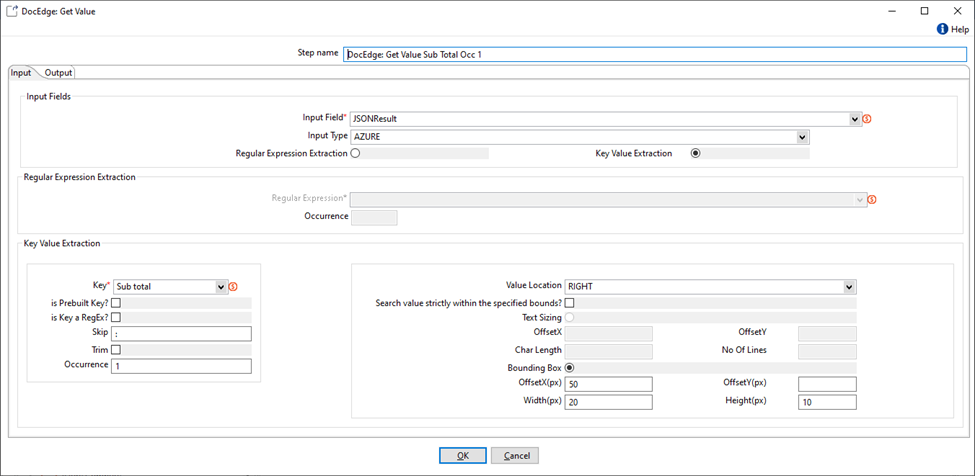Enable the Trim checkbox
This screenshot has width=975, height=476.
tap(116, 350)
